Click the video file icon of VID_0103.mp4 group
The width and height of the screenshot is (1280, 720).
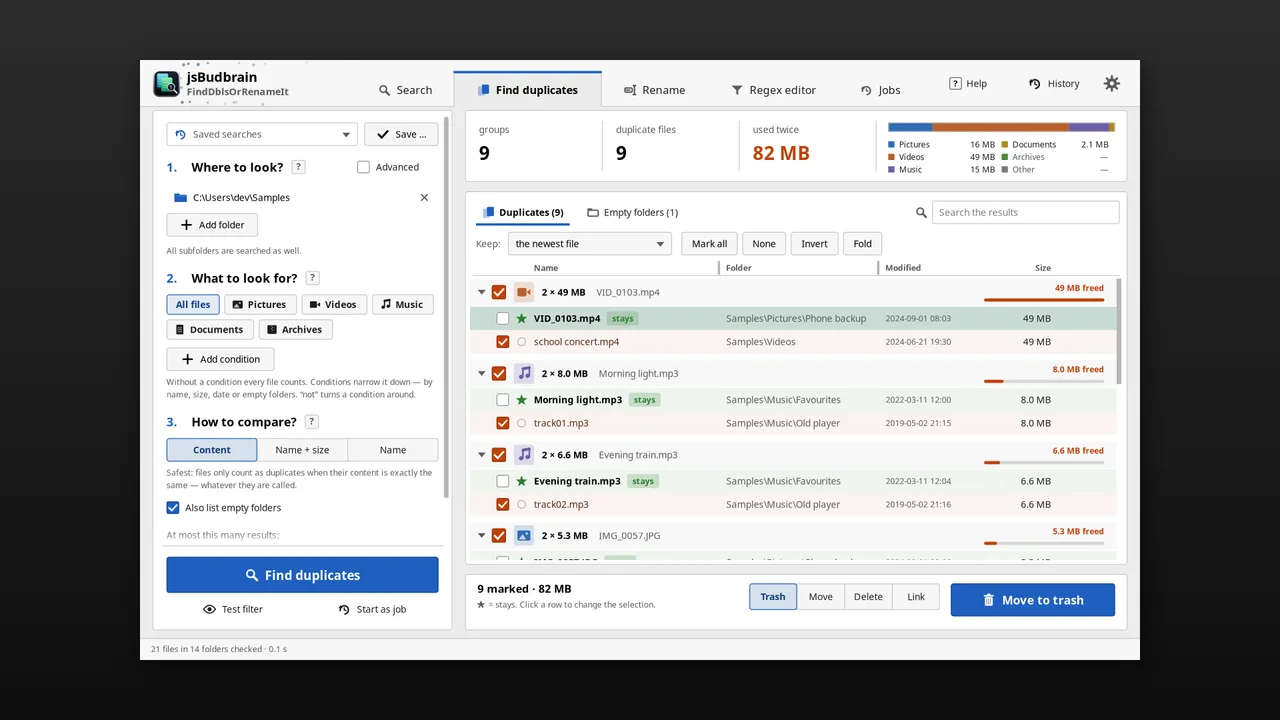click(x=524, y=292)
